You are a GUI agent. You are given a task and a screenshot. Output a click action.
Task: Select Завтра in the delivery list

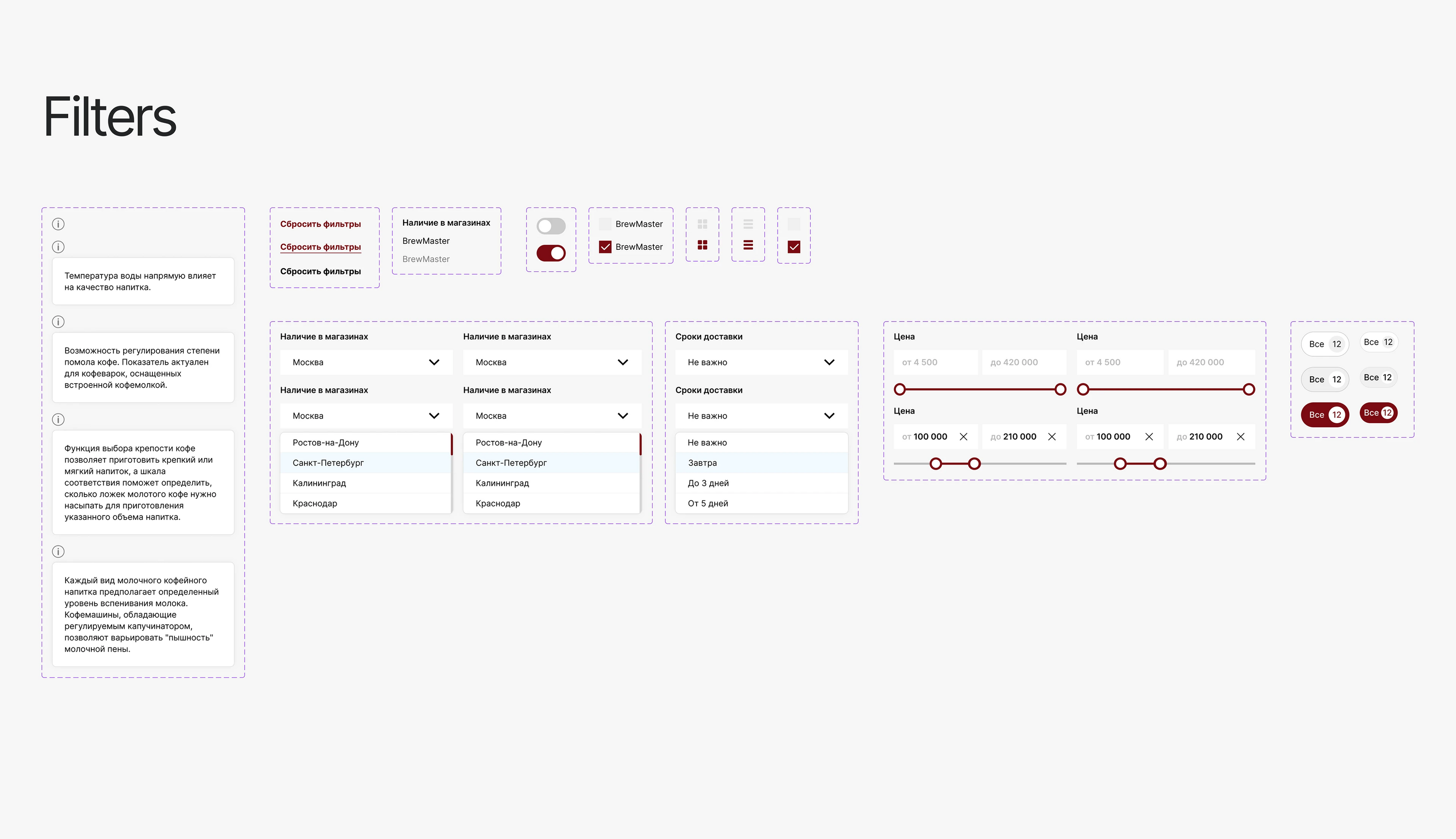tap(703, 463)
